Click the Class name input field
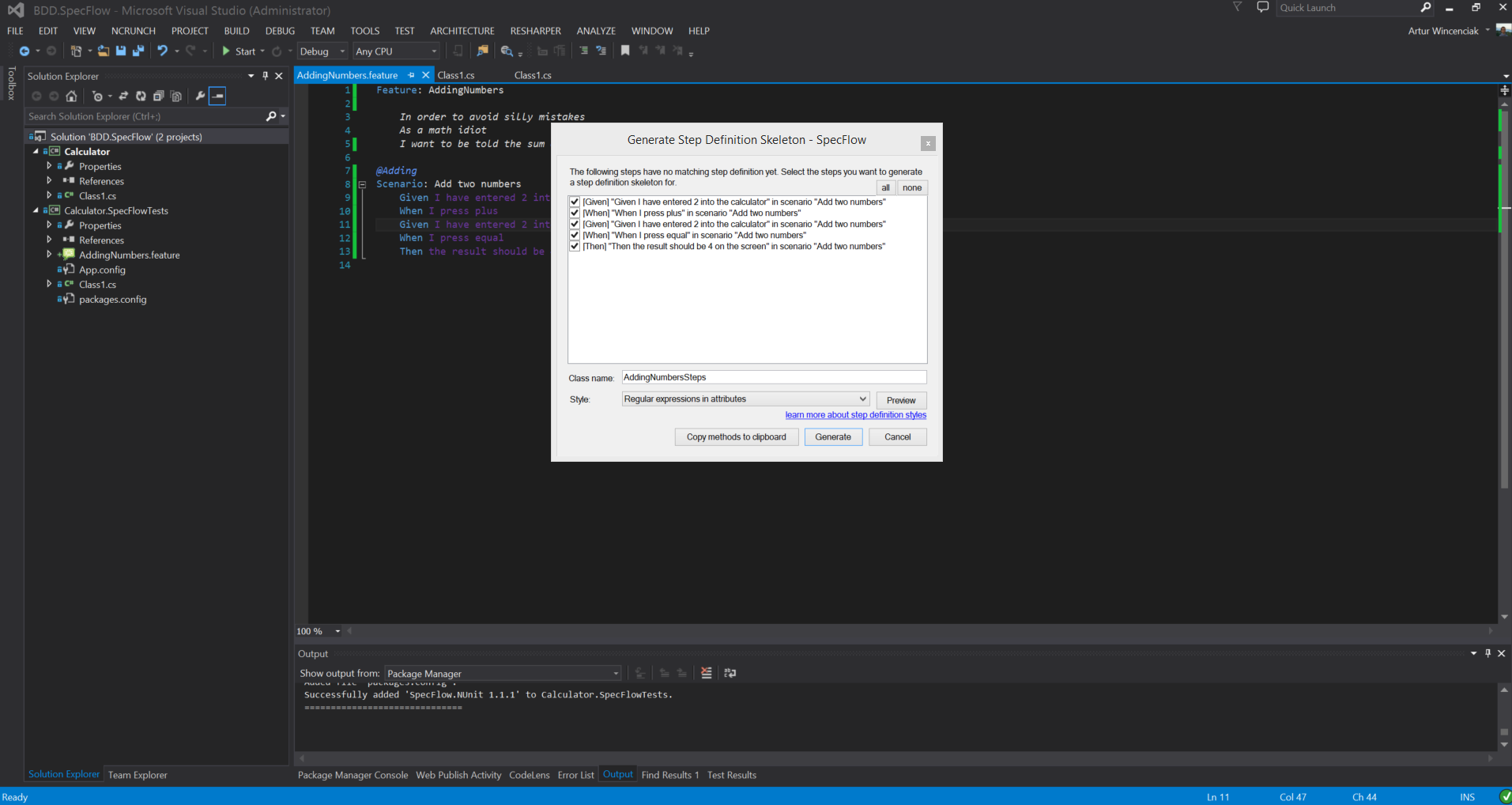The image size is (1512, 805). [x=773, y=378]
